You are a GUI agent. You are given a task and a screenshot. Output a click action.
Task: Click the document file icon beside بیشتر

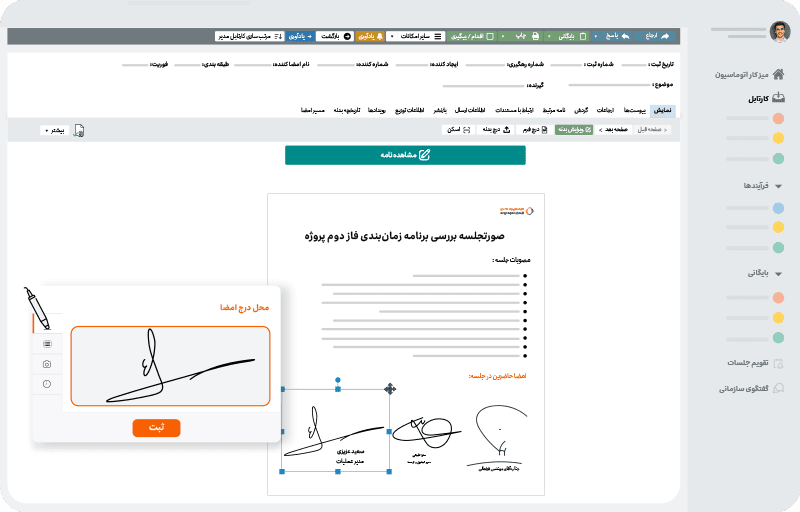(78, 130)
